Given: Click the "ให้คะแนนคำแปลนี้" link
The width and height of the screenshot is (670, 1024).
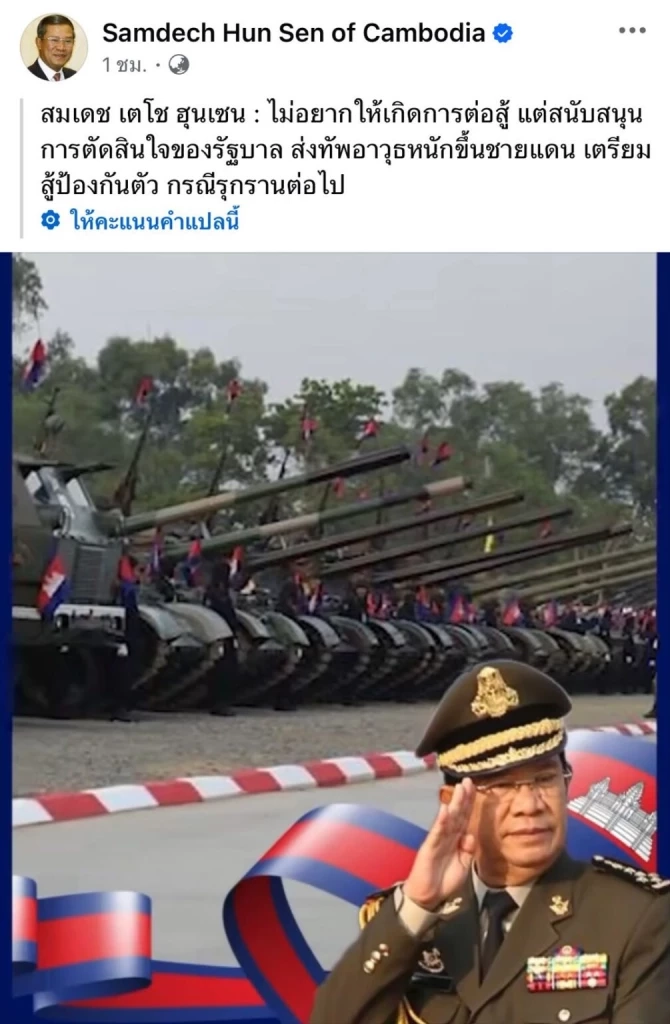Looking at the screenshot, I should (155, 221).
